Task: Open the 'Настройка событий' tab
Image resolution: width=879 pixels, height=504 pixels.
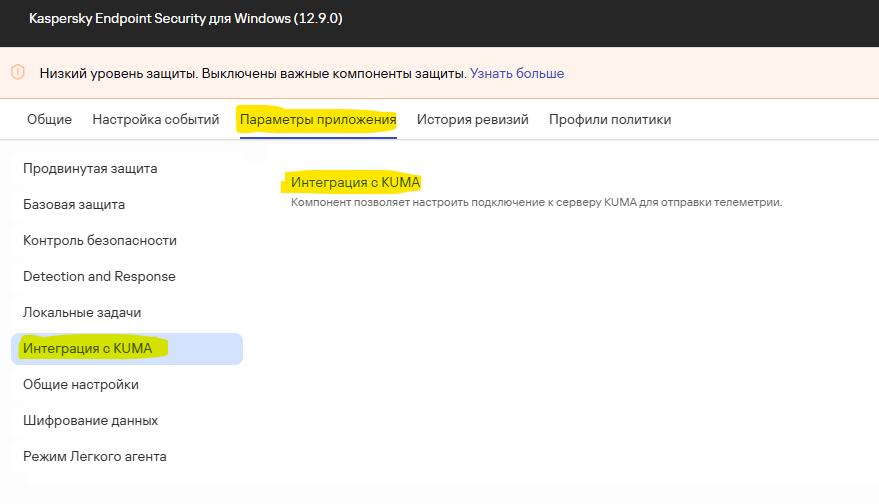Action: pos(156,119)
